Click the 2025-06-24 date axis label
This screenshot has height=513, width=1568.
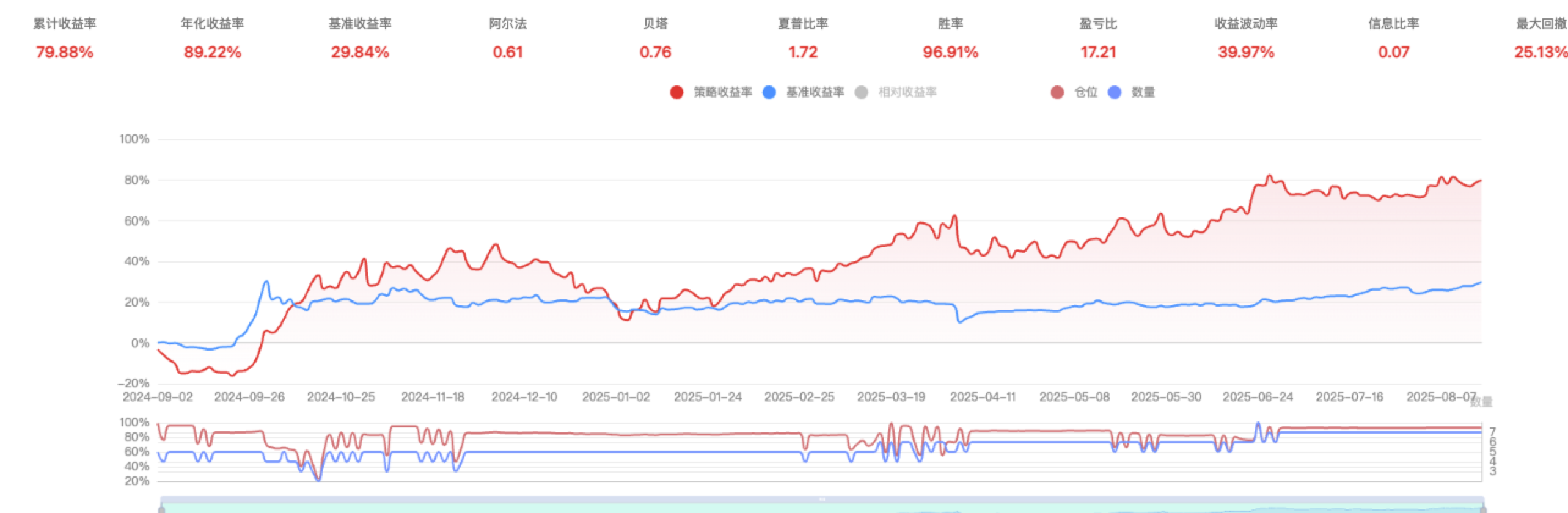pyautogui.click(x=1258, y=397)
